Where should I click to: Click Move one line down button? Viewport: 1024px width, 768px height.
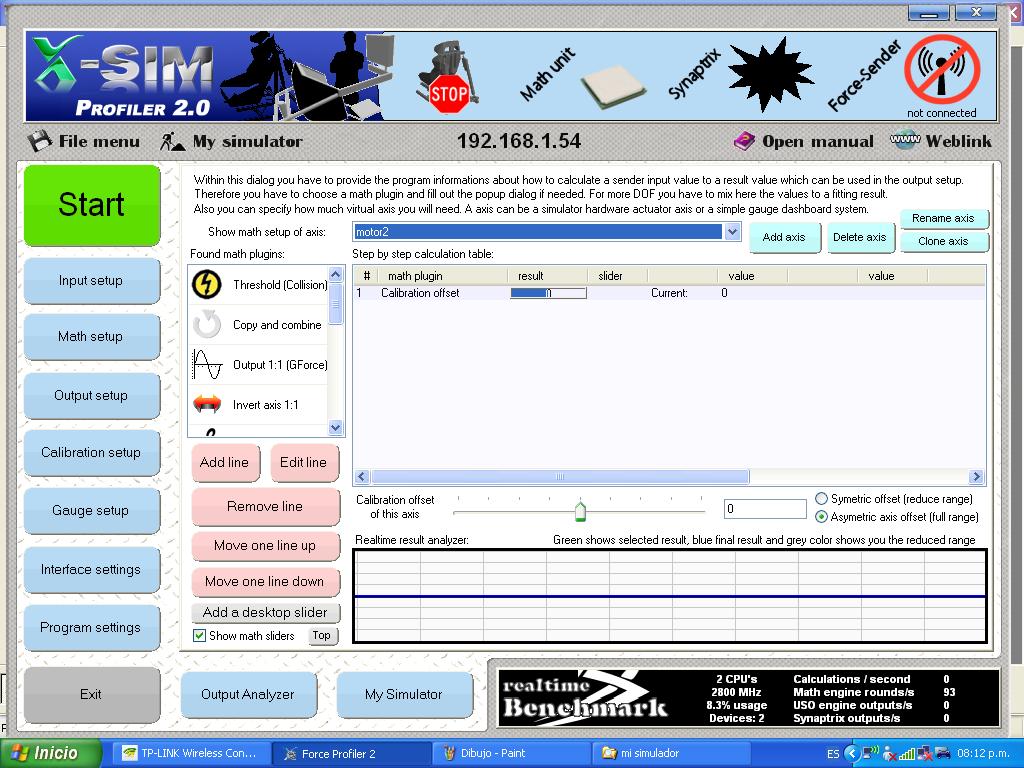(x=266, y=582)
